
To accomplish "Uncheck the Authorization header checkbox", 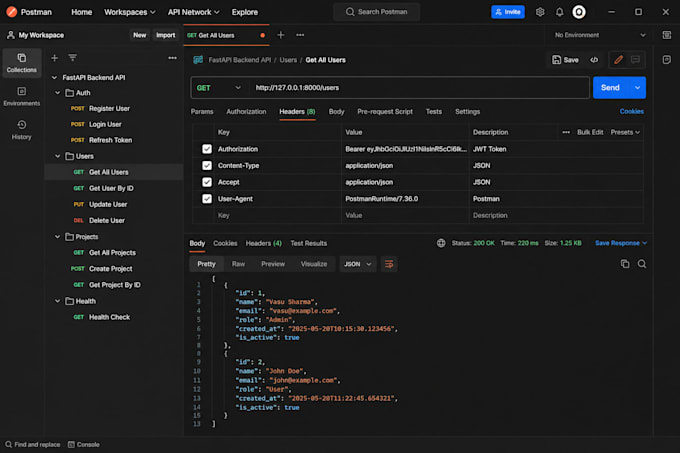I will [207, 149].
